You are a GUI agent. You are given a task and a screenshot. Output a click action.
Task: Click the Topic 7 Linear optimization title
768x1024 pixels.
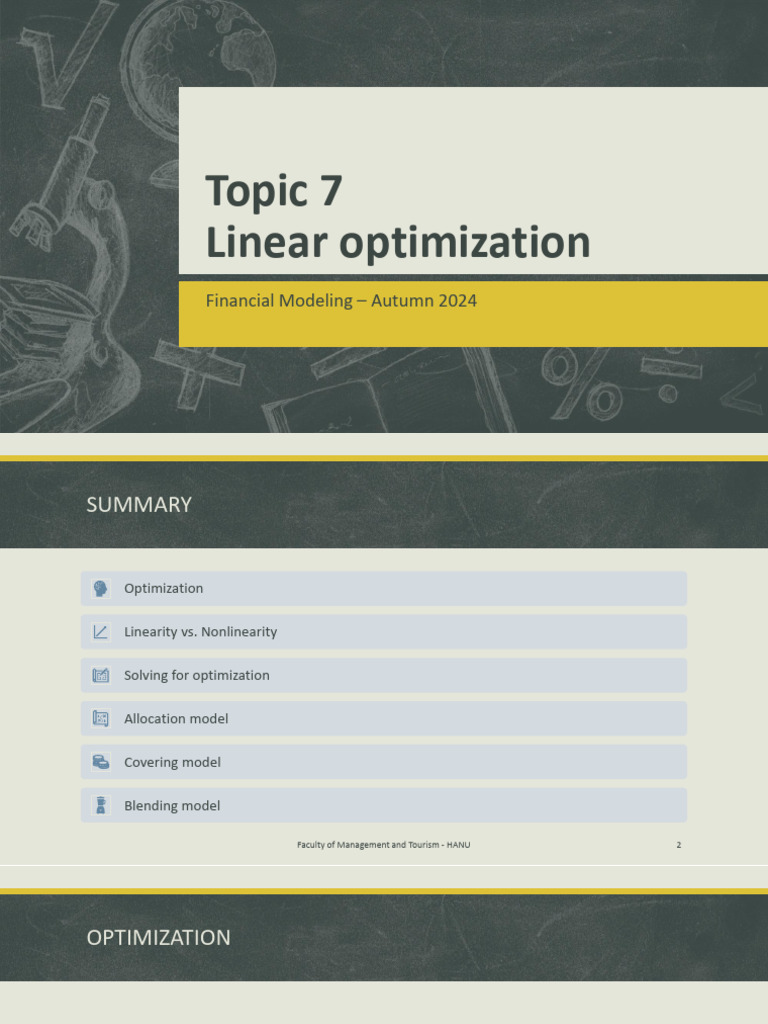coord(398,216)
